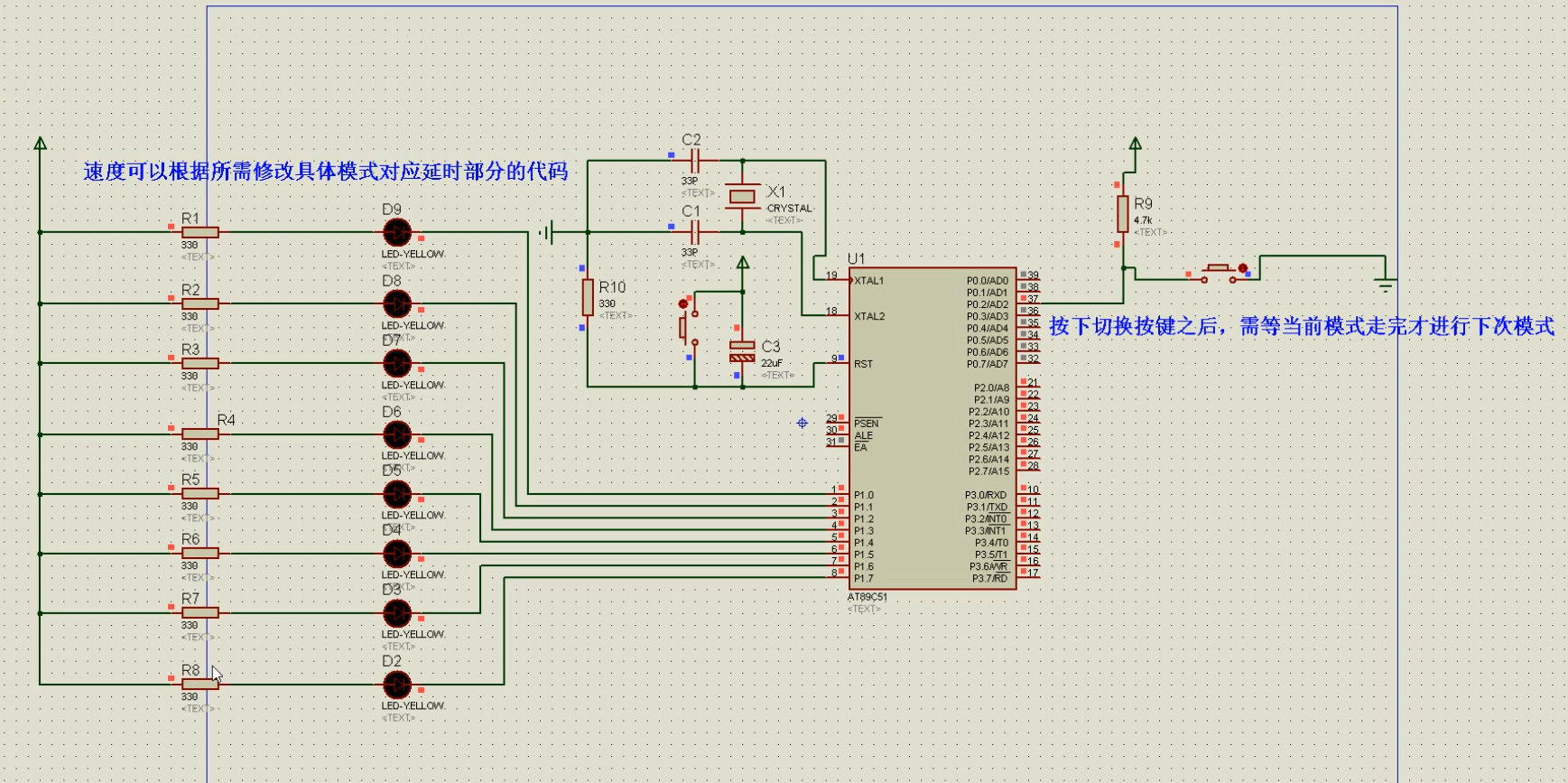Image resolution: width=1568 pixels, height=783 pixels.
Task: Select resistor R4 body
Action: coord(200,434)
